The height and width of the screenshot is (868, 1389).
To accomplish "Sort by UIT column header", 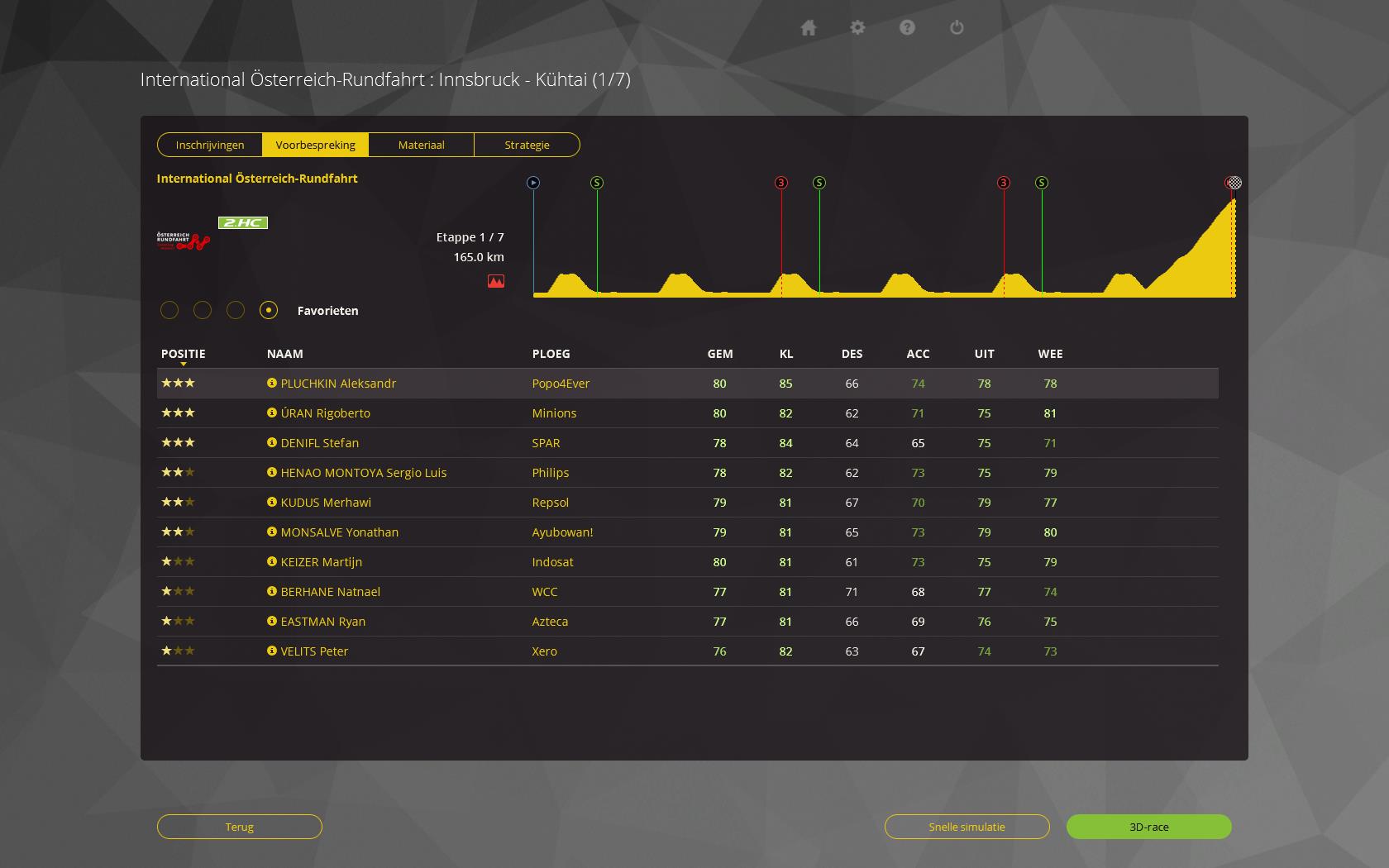I will (985, 354).
